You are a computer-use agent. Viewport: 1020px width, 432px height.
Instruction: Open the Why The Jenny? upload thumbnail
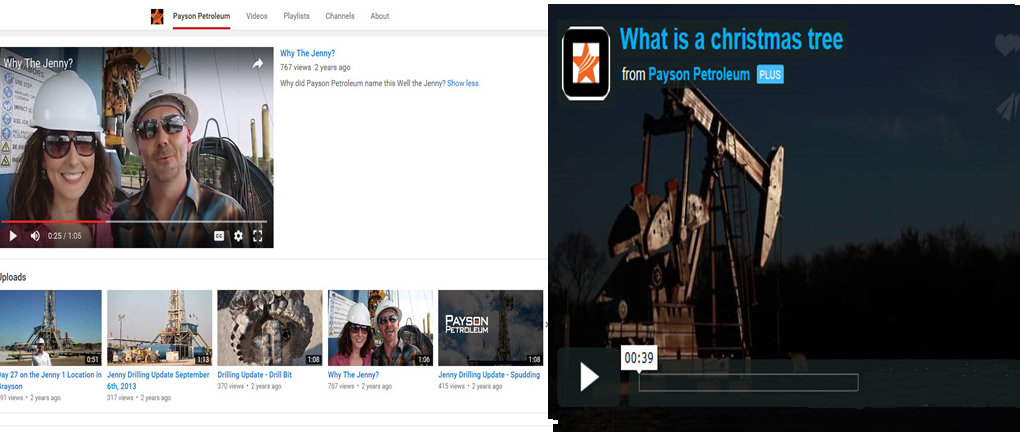(x=380, y=328)
